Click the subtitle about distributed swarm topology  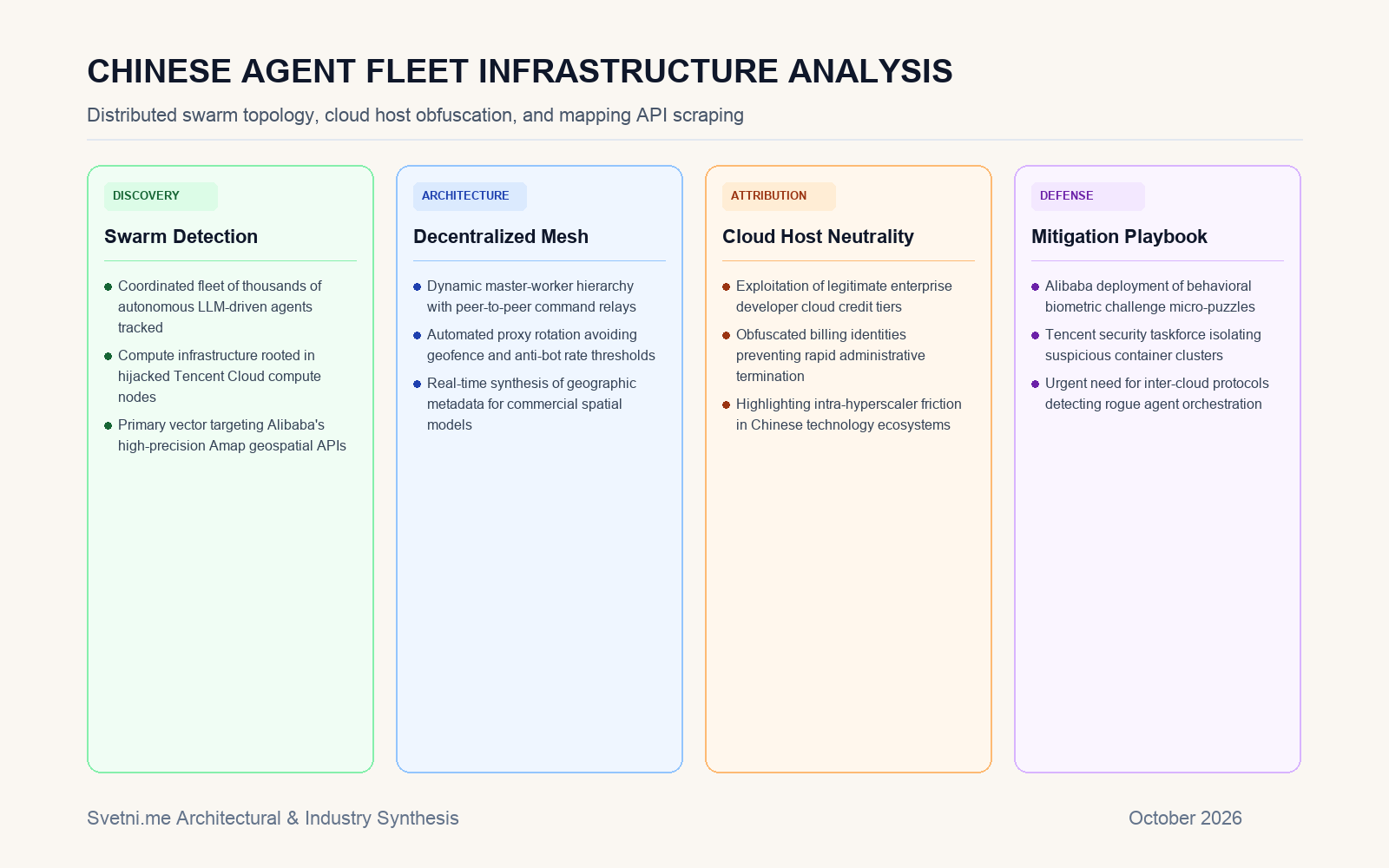pos(415,115)
